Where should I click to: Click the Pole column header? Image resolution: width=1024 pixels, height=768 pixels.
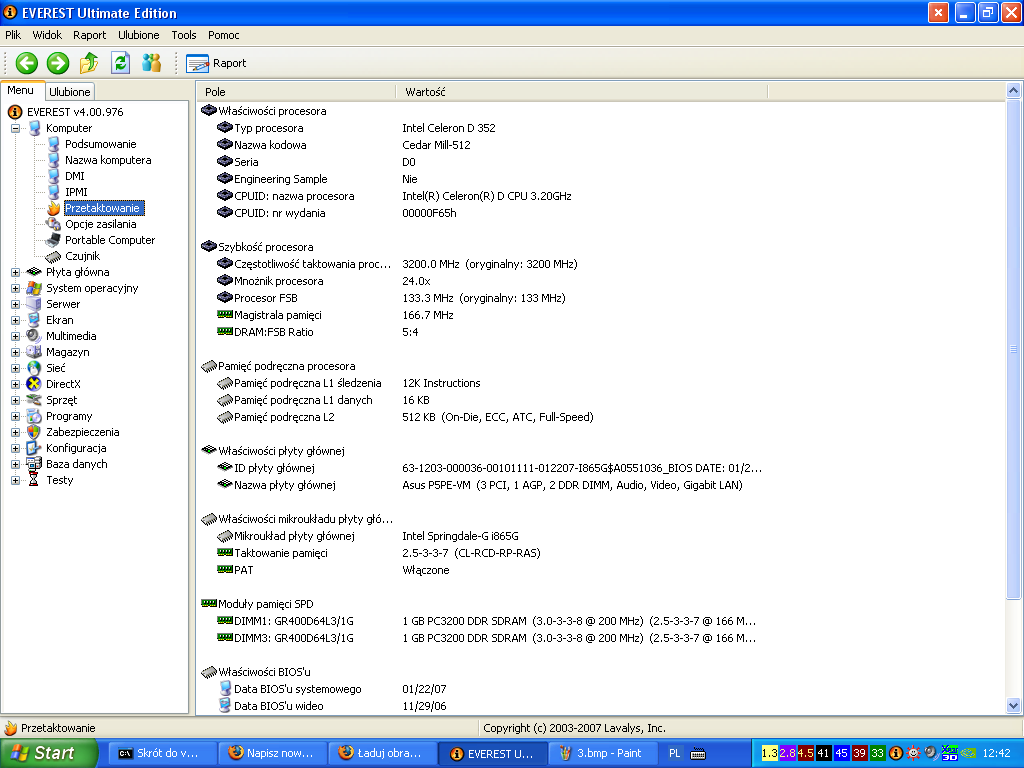296,92
